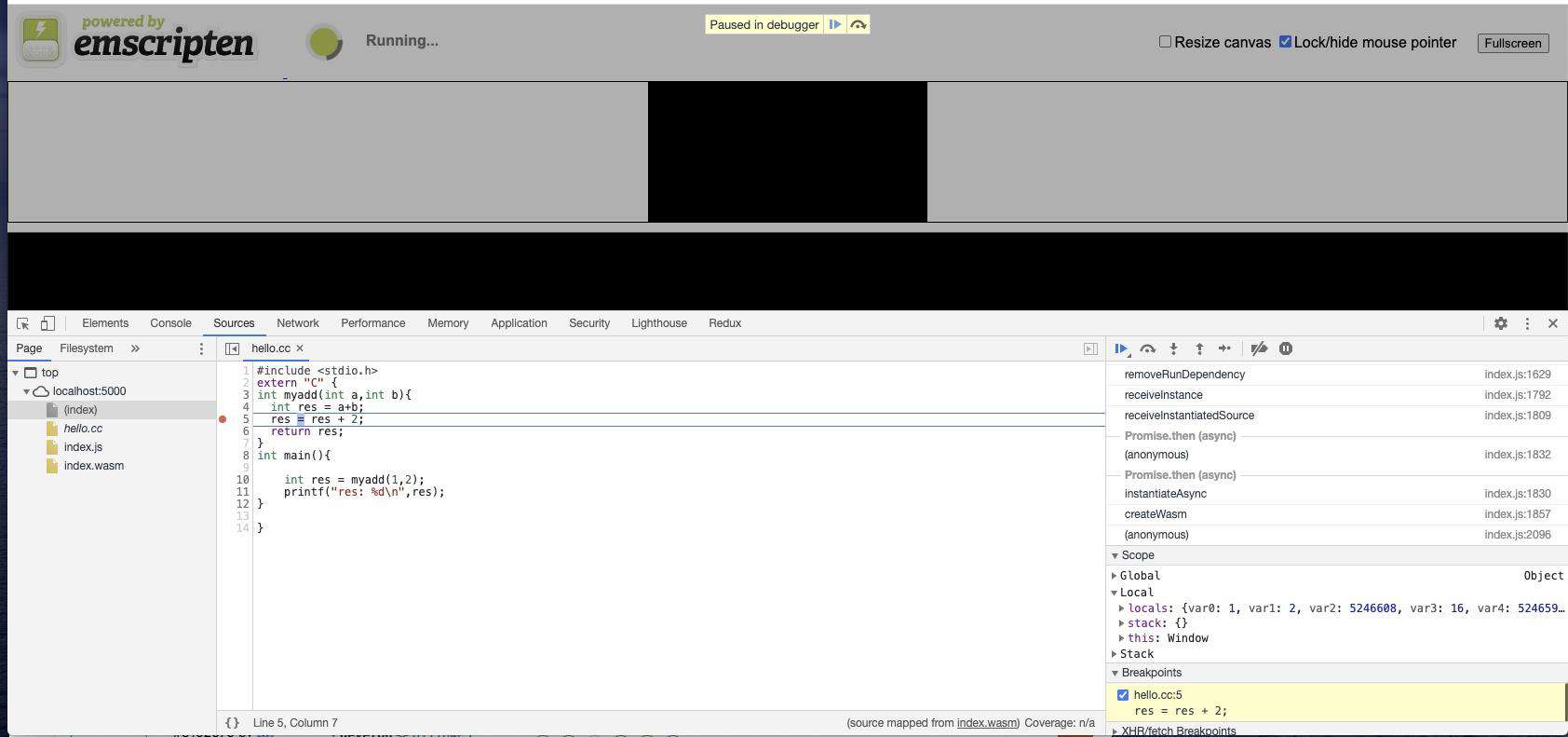Open index.js in the file tree
The image size is (1568, 737).
click(x=83, y=447)
